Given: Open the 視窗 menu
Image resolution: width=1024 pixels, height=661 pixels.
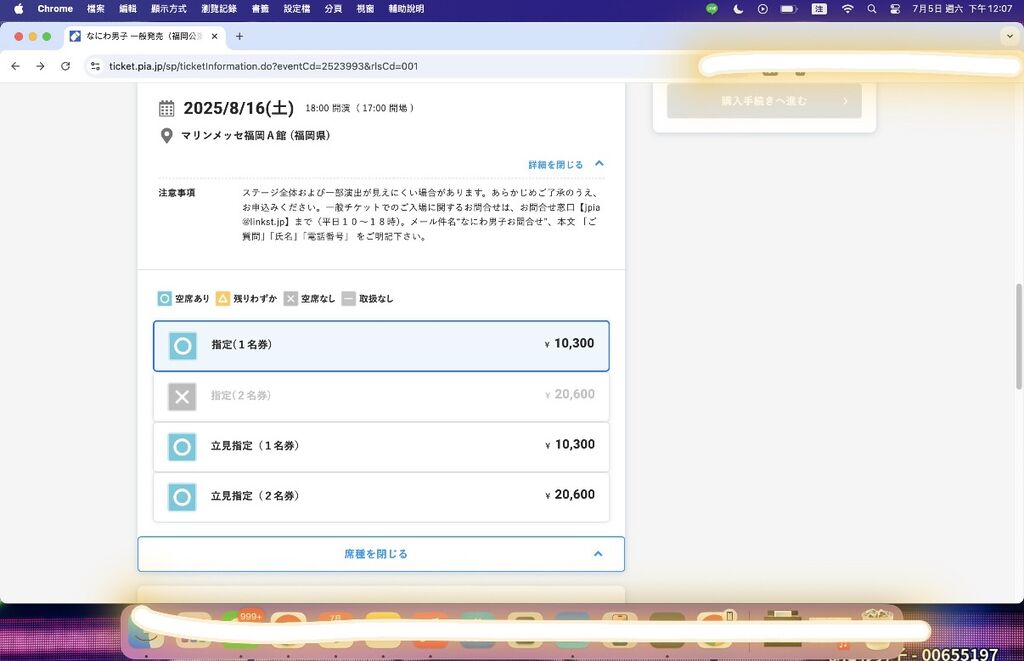Looking at the screenshot, I should click(366, 8).
